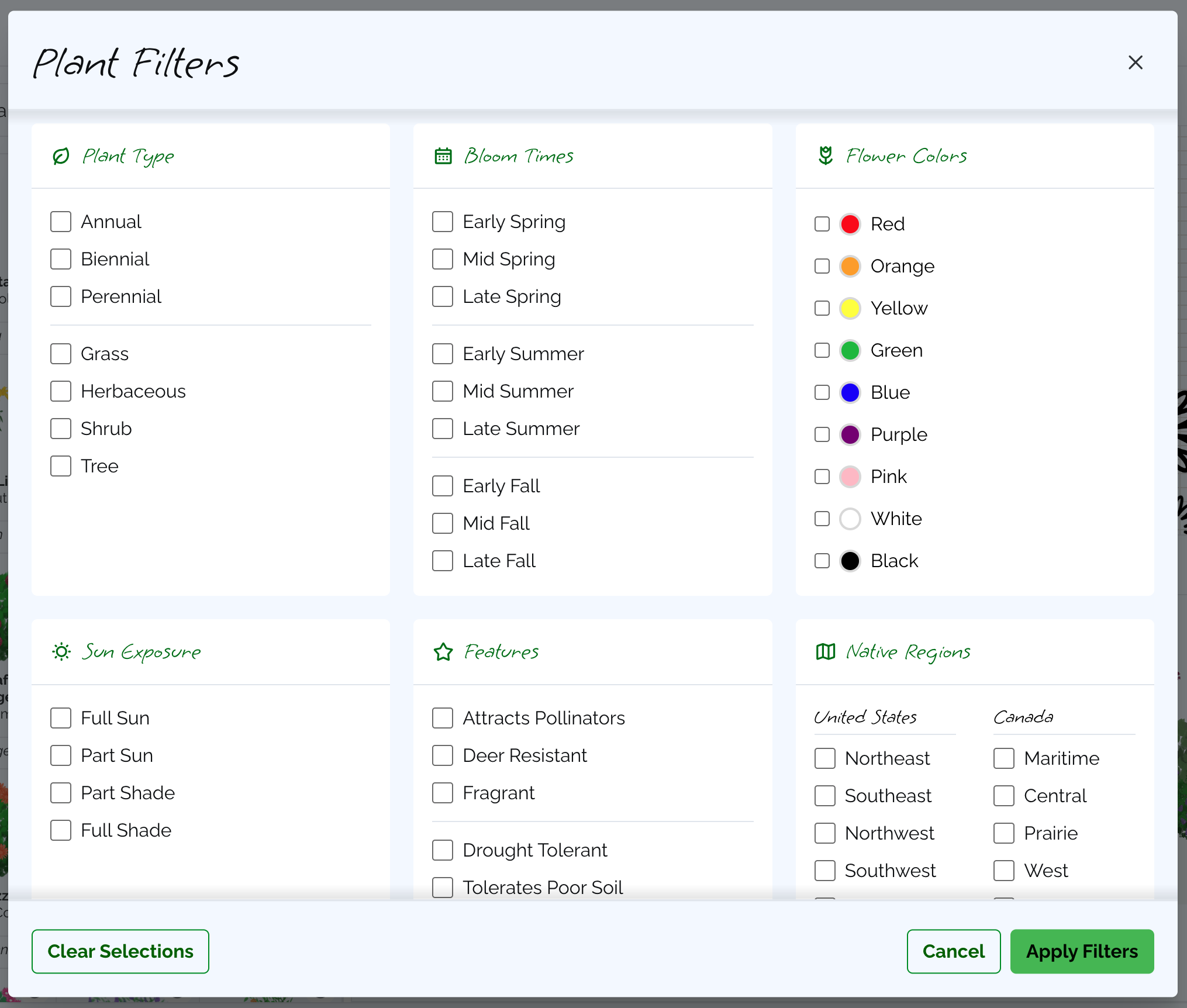Click the leaf icon beside Plant Type
1187x1008 pixels.
[x=61, y=156]
